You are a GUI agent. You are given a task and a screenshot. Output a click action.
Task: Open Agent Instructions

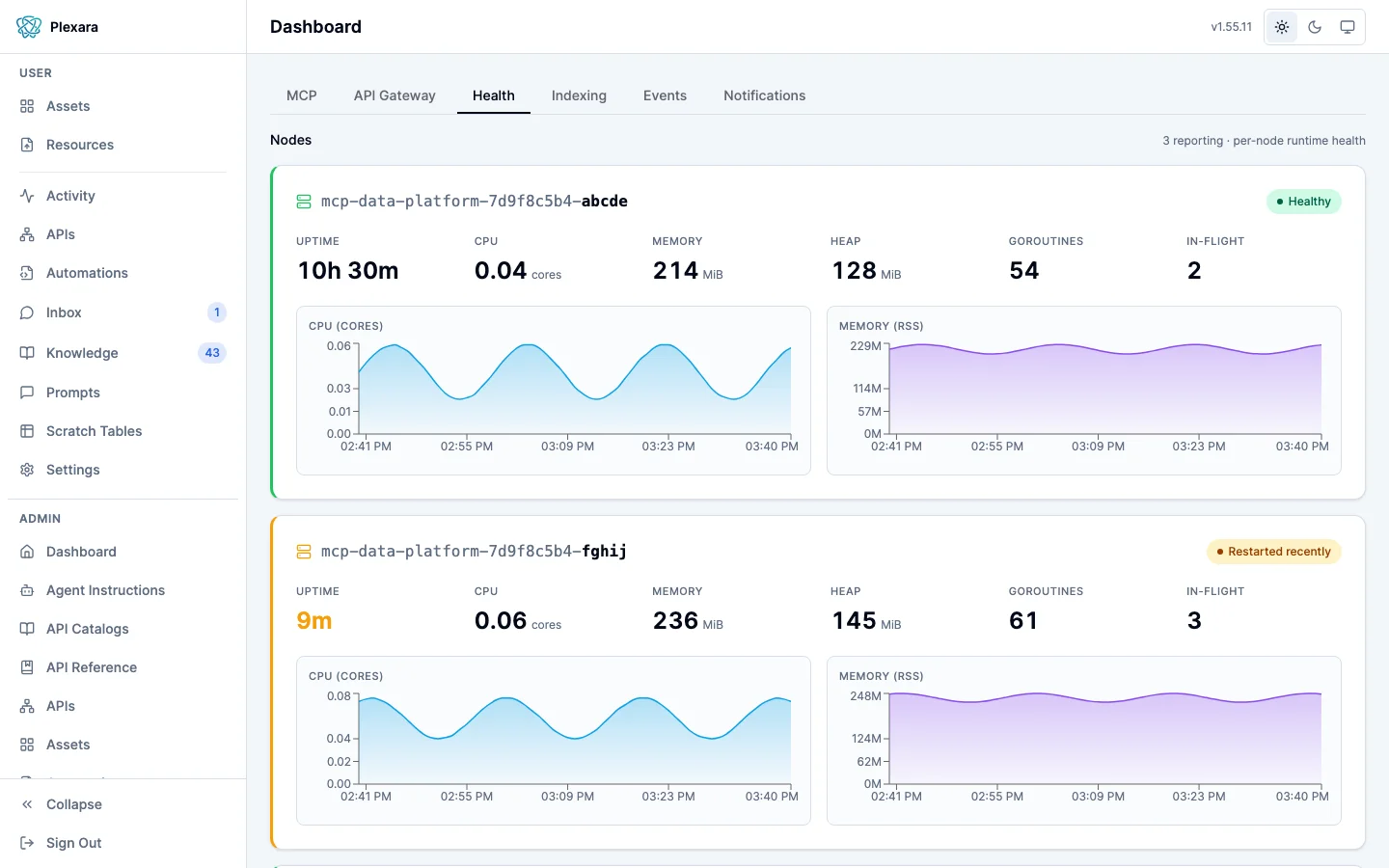(123, 590)
